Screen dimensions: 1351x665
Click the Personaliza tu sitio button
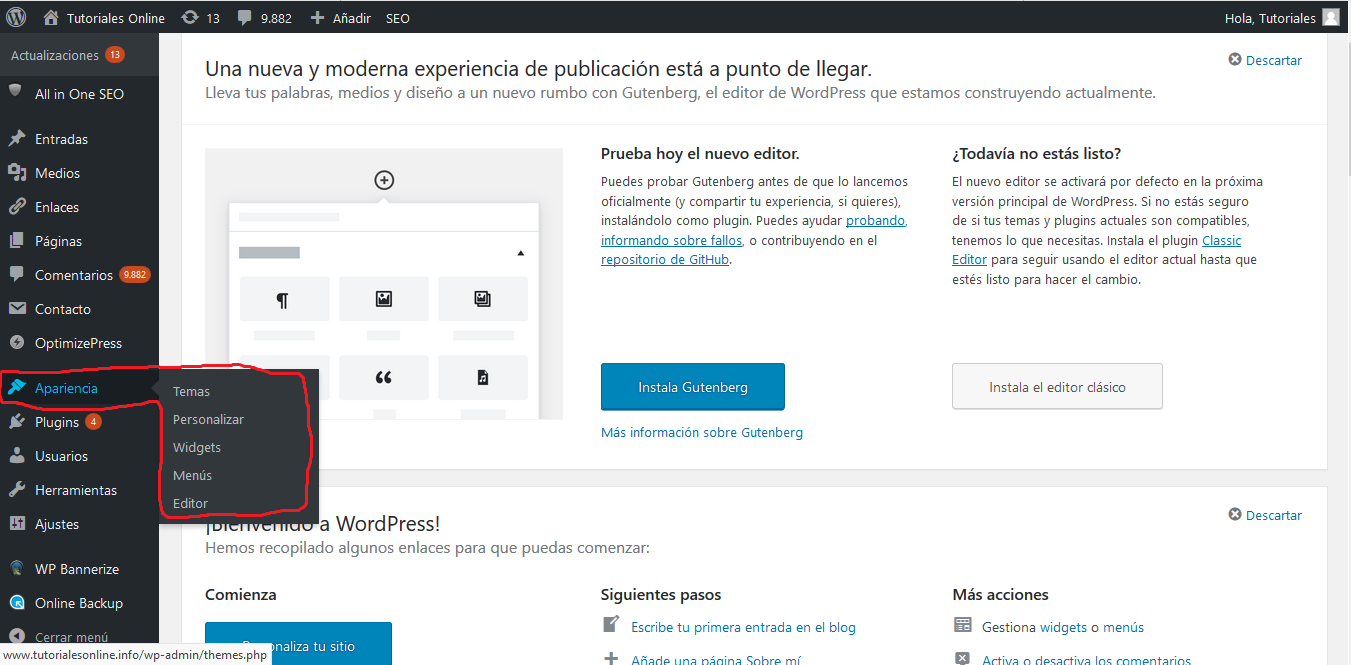point(298,644)
